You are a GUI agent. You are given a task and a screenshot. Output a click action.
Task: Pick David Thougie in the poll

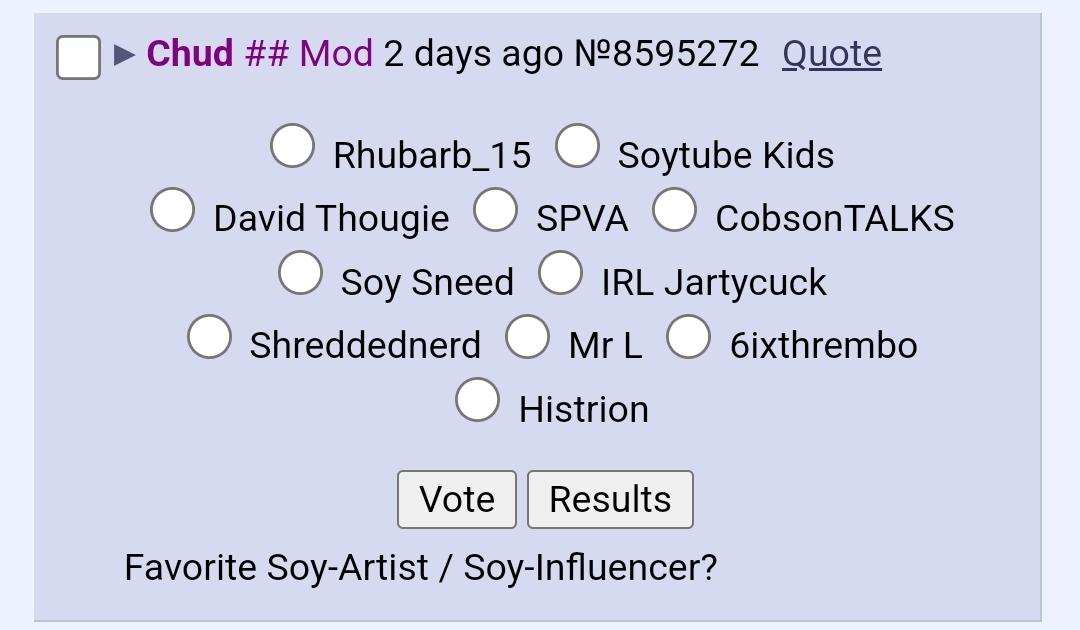[172, 210]
